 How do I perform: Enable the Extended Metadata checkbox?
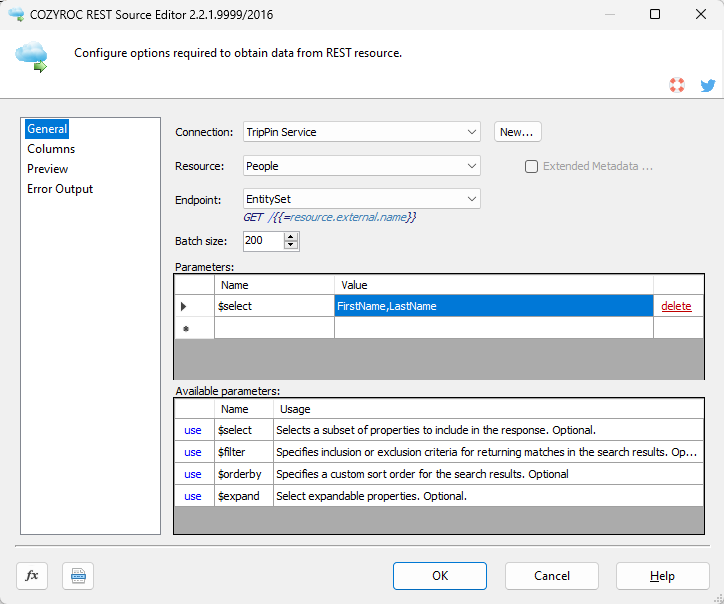click(531, 166)
